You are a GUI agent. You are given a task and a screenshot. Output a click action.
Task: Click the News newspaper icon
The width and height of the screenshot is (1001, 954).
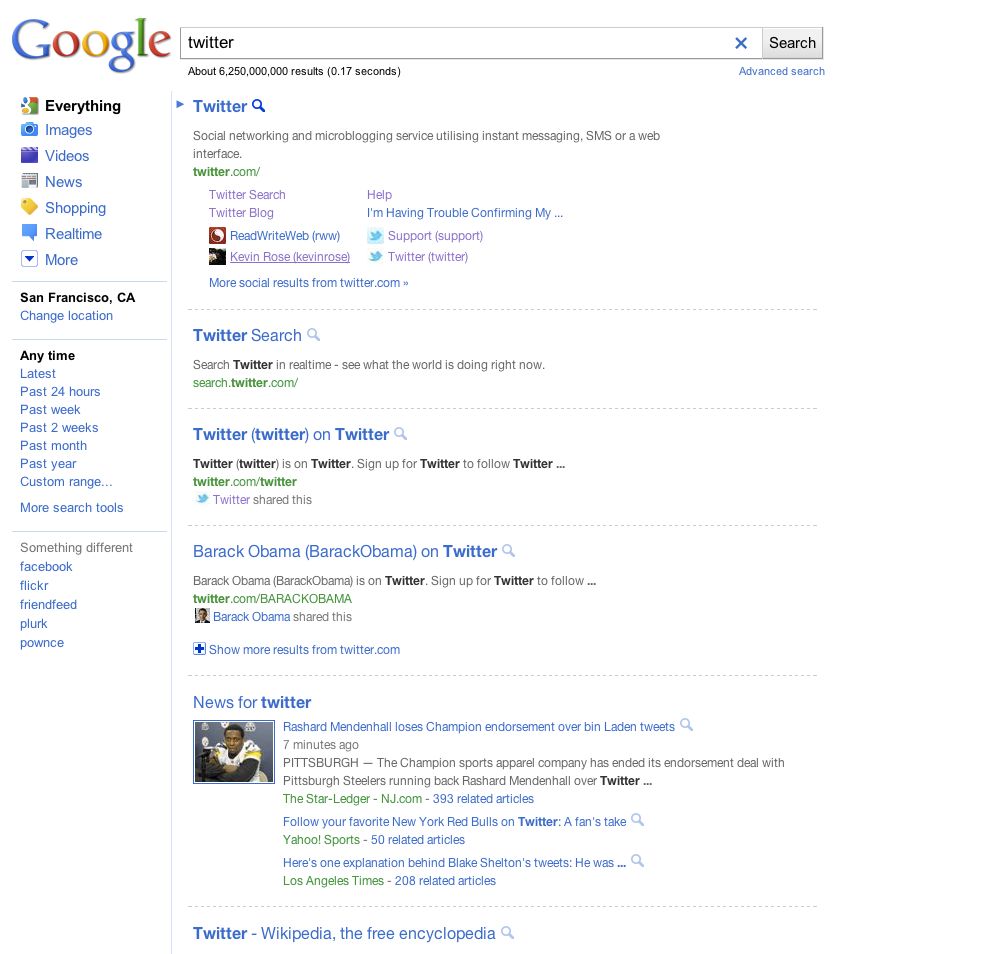(x=29, y=181)
